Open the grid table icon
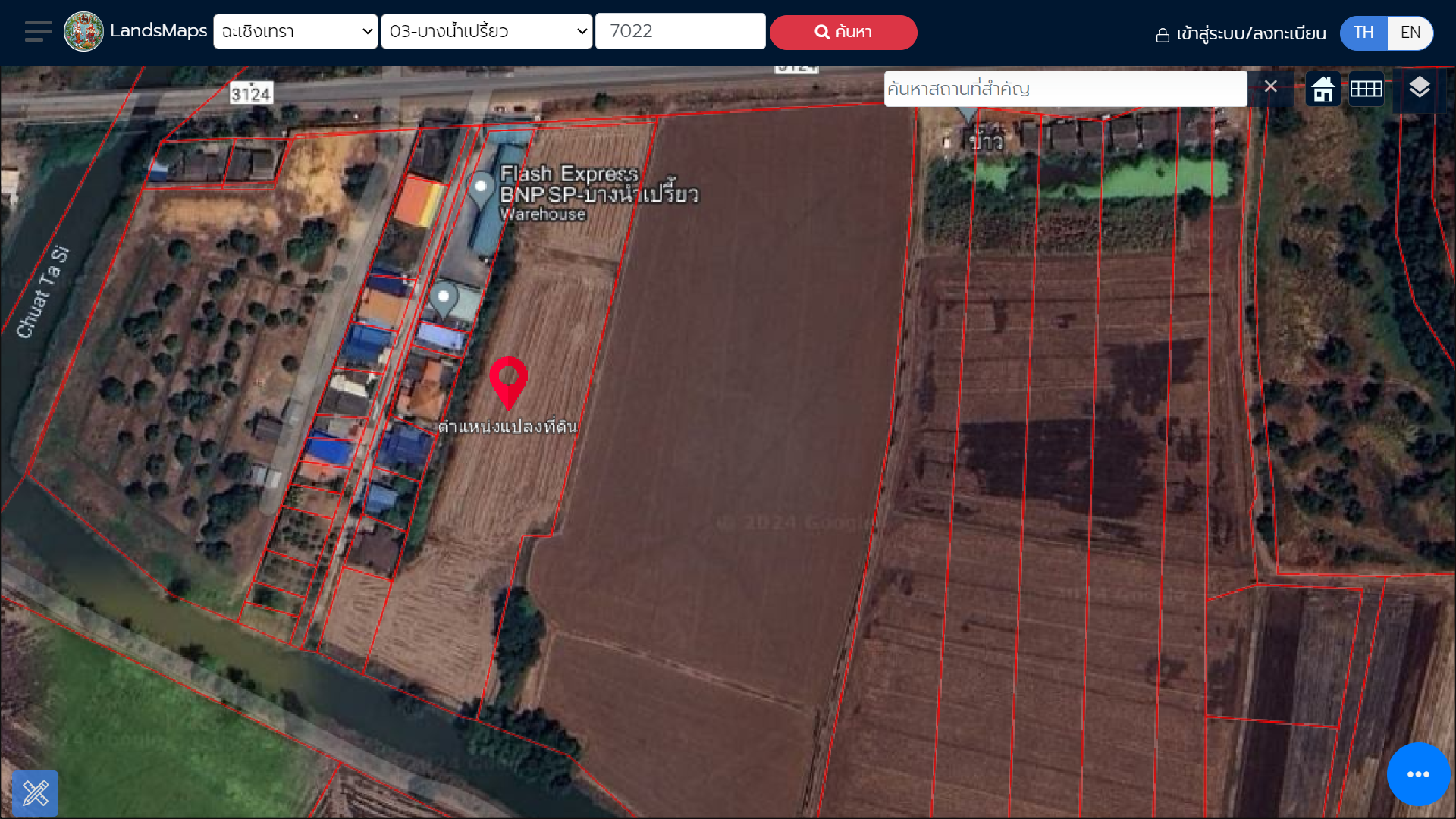 (1367, 89)
